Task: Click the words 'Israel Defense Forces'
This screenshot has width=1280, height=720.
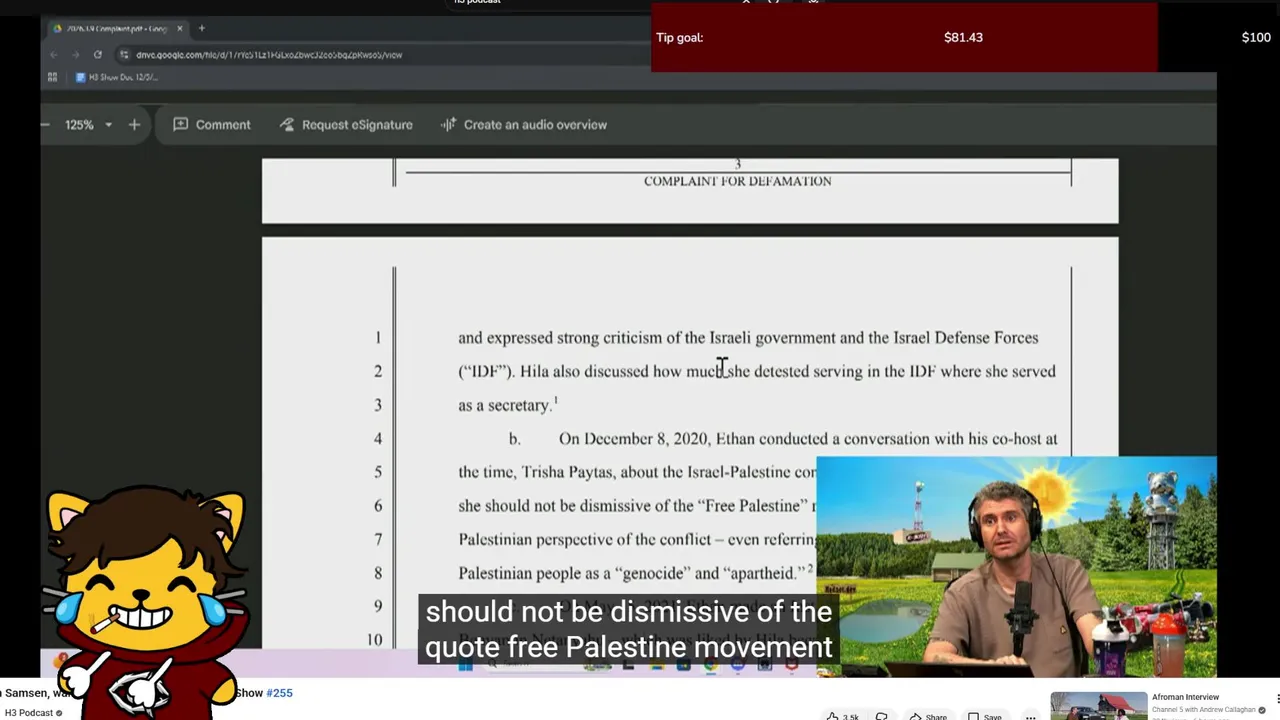Action: coord(966,338)
